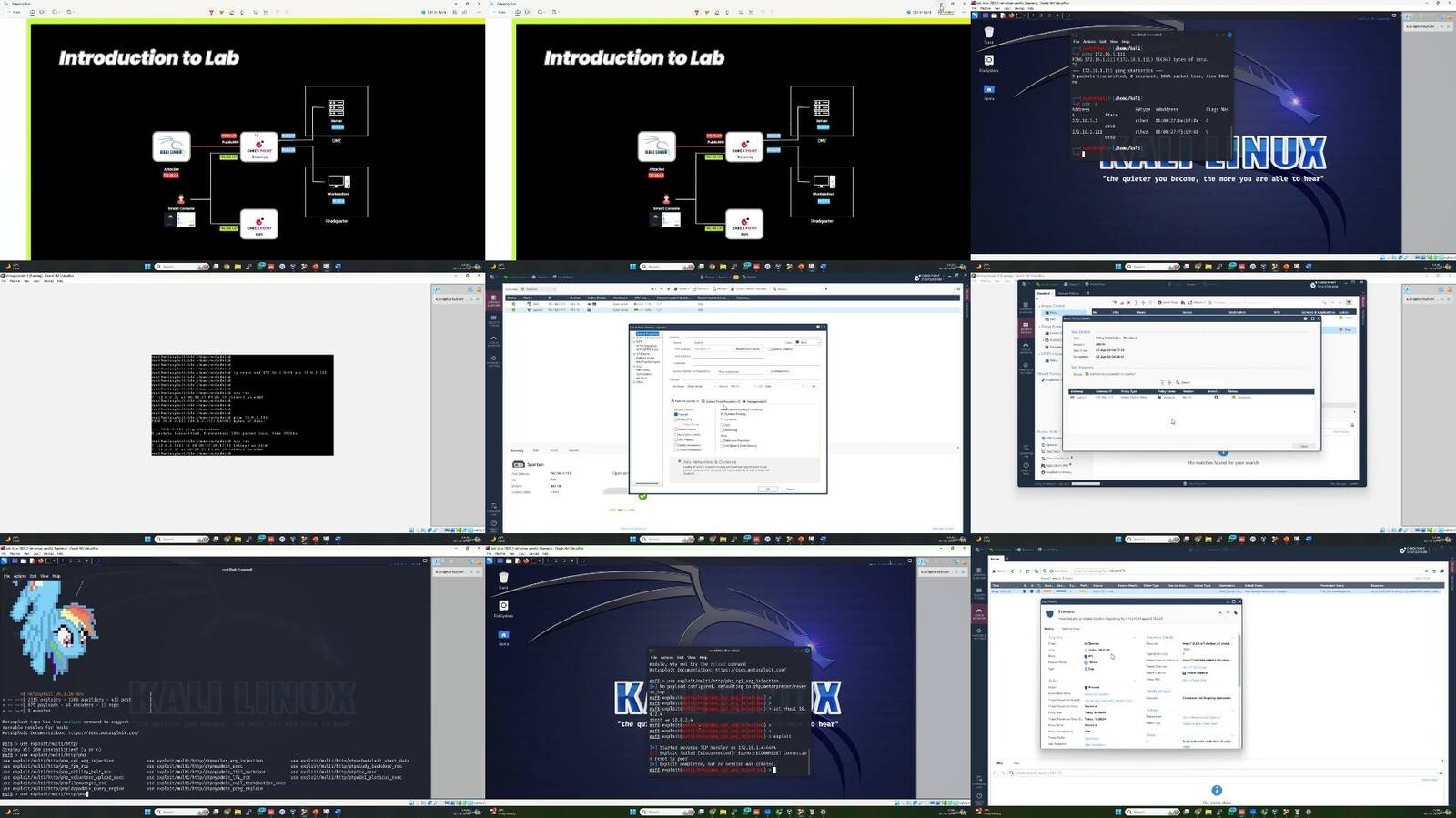Click Start button in ping terminal frame taskbar
The image size is (1456, 818).
[1118, 267]
